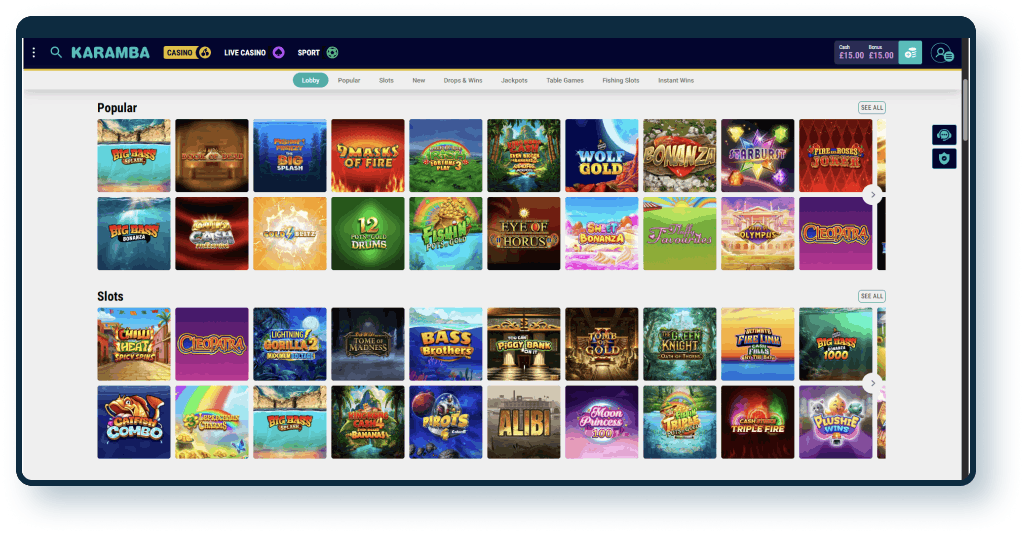Select the Casino section

pyautogui.click(x=187, y=53)
